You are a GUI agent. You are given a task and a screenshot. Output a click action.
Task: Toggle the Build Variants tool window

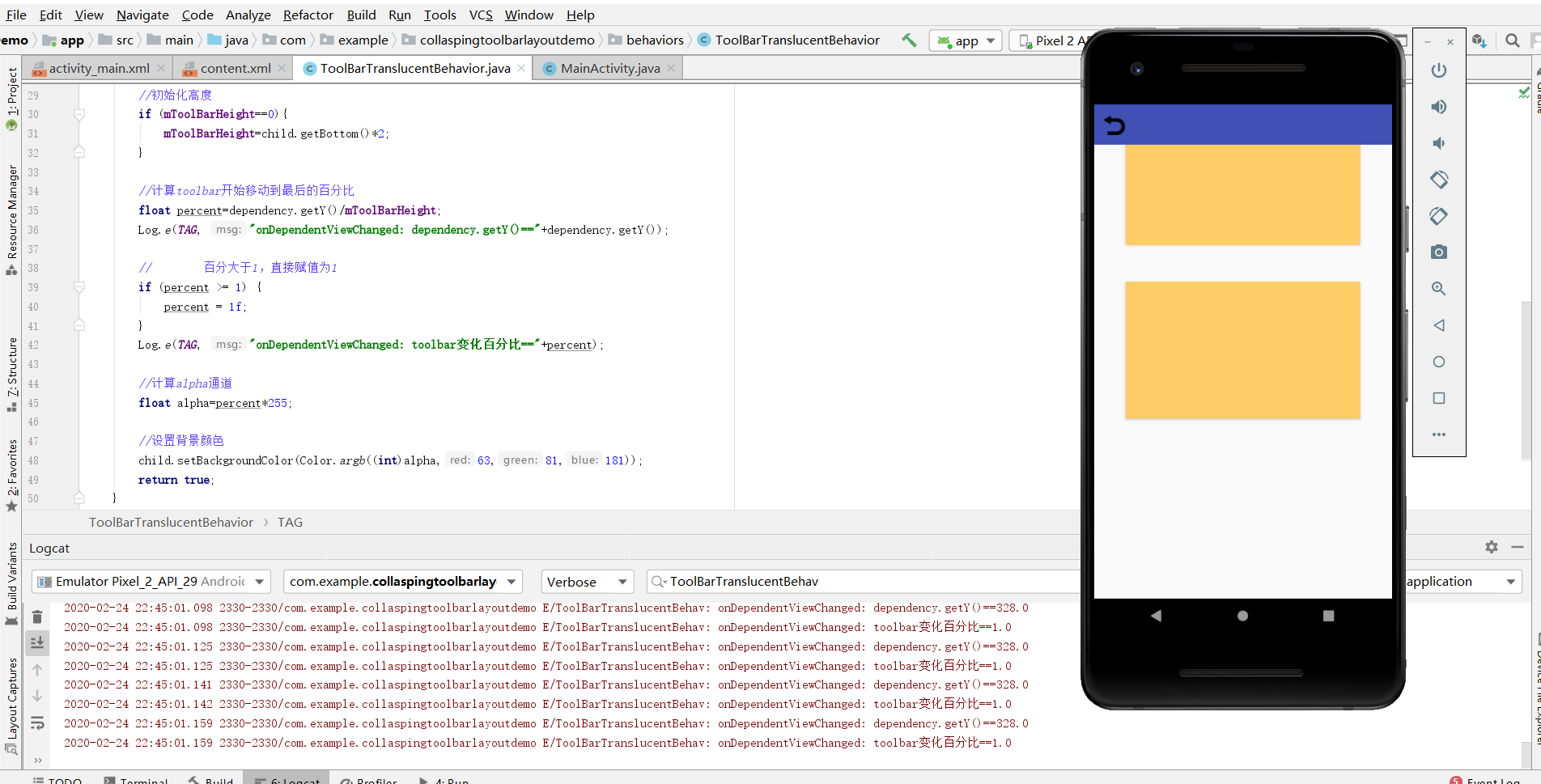tap(12, 584)
